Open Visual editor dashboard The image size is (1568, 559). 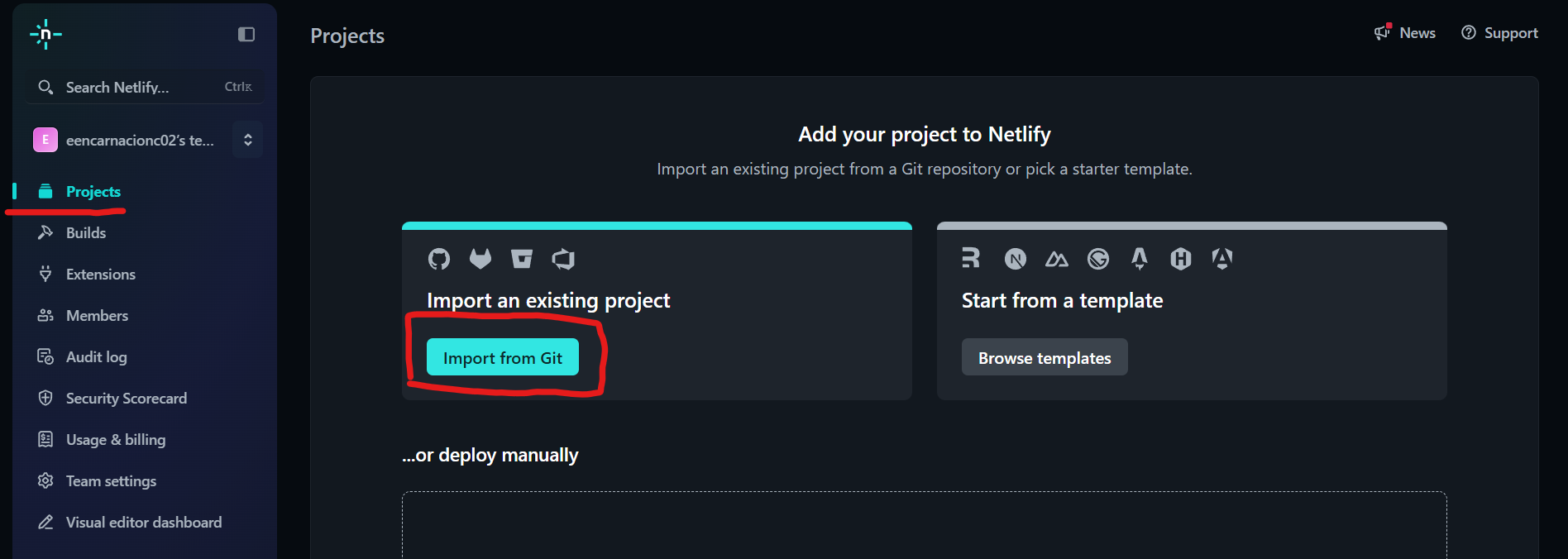(x=143, y=523)
